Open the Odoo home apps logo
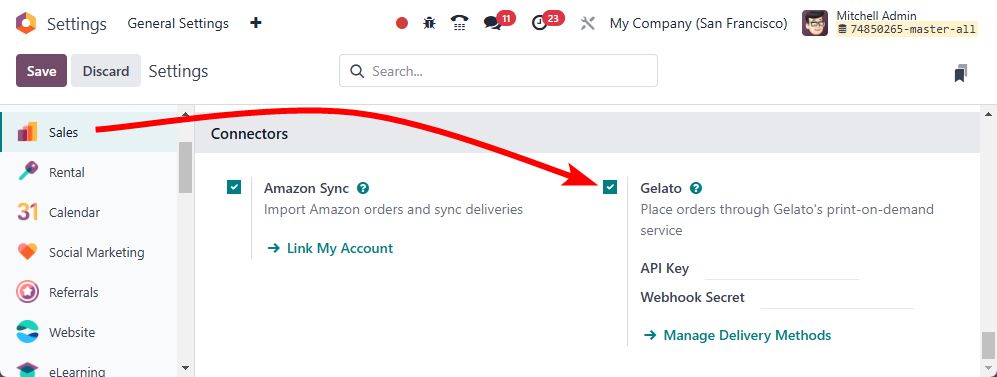Image resolution: width=997 pixels, height=377 pixels. point(25,24)
